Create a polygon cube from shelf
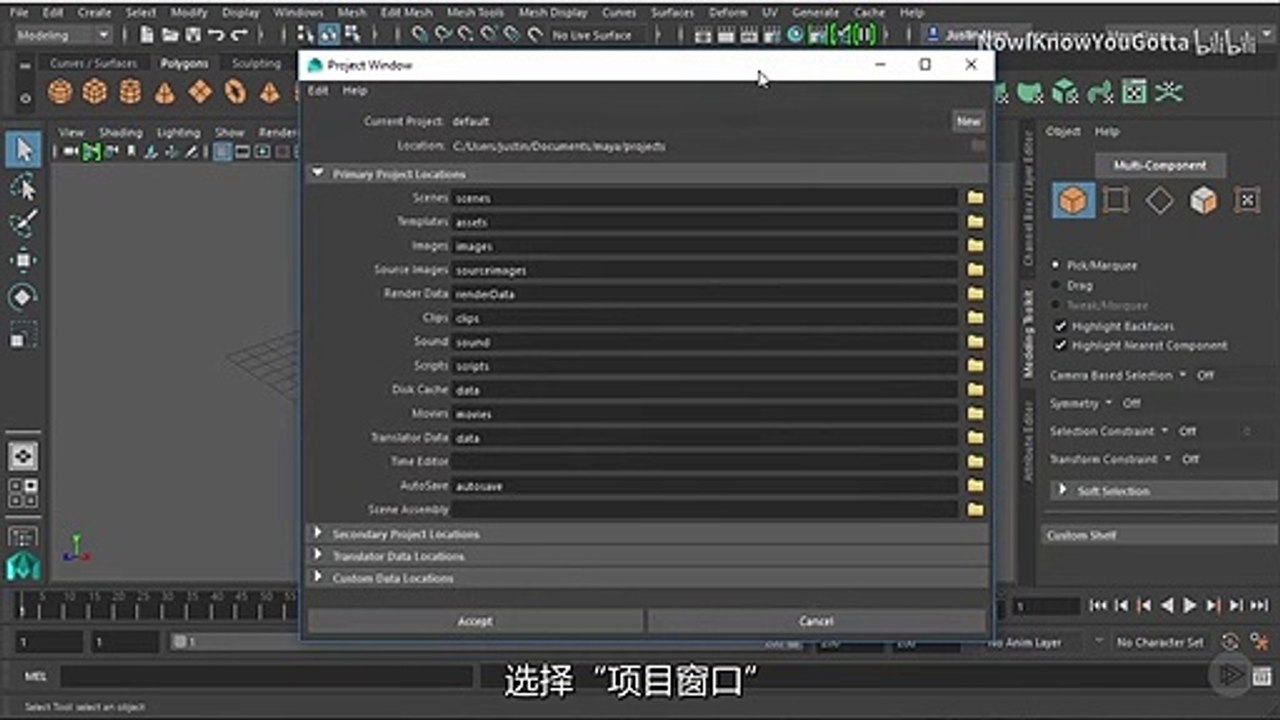 [95, 93]
